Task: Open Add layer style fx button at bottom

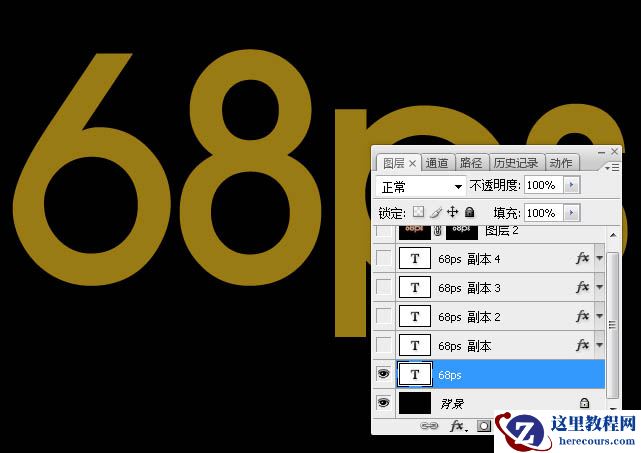Action: coord(458,426)
